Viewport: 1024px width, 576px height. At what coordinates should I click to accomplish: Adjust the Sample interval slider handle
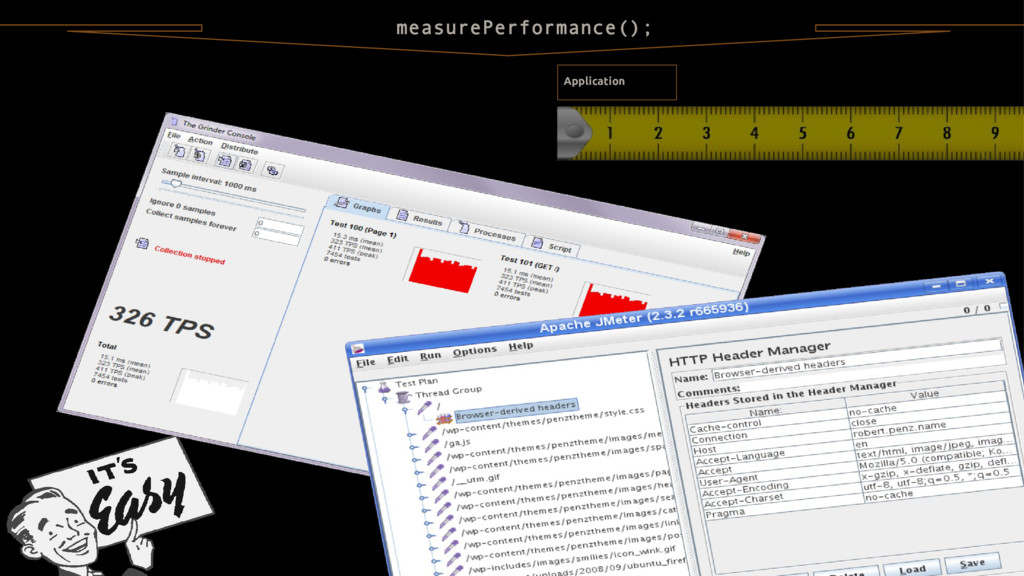[176, 185]
